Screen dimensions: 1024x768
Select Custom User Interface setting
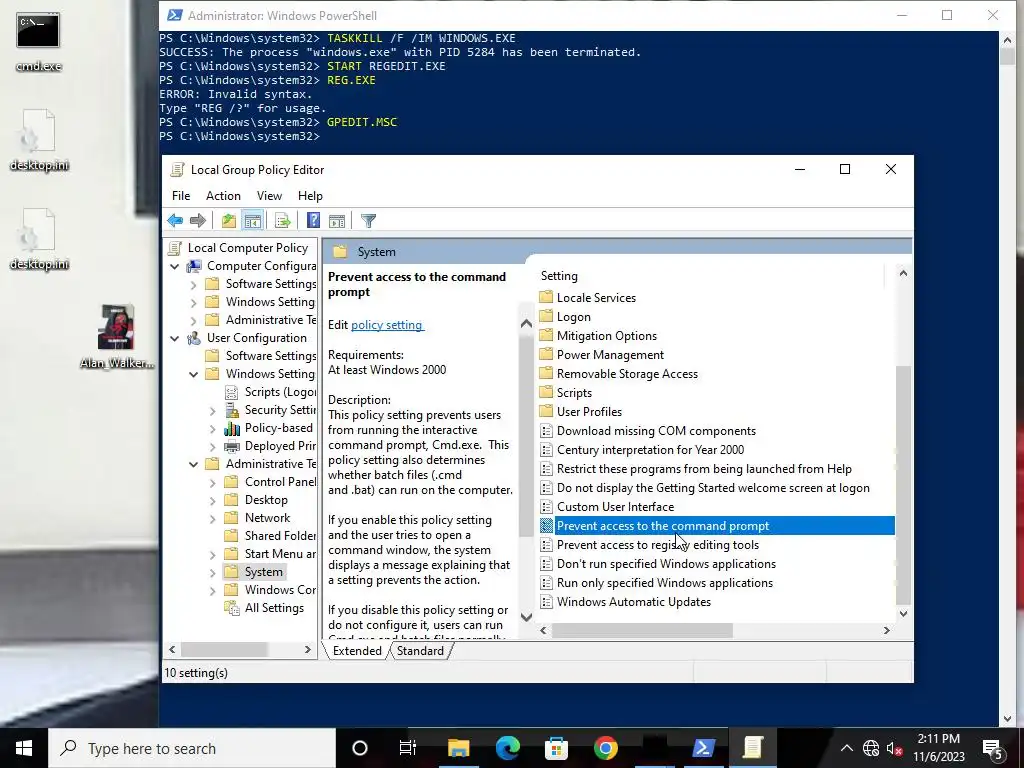[x=615, y=507]
